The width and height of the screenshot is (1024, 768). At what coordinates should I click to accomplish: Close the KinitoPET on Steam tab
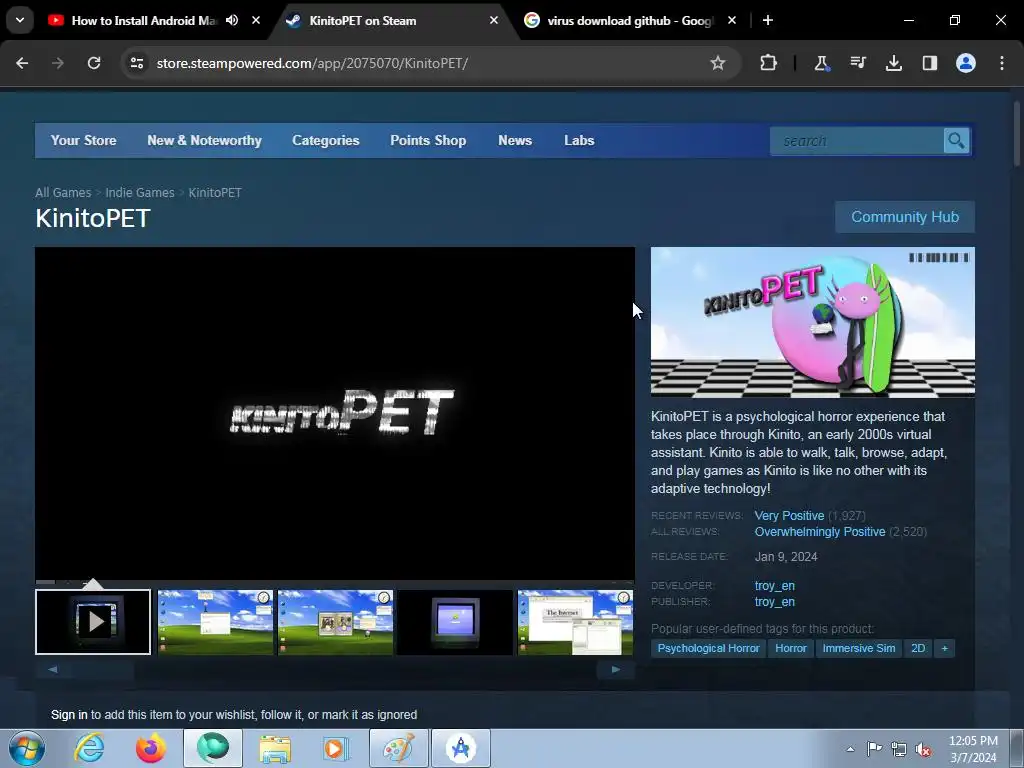(x=494, y=20)
